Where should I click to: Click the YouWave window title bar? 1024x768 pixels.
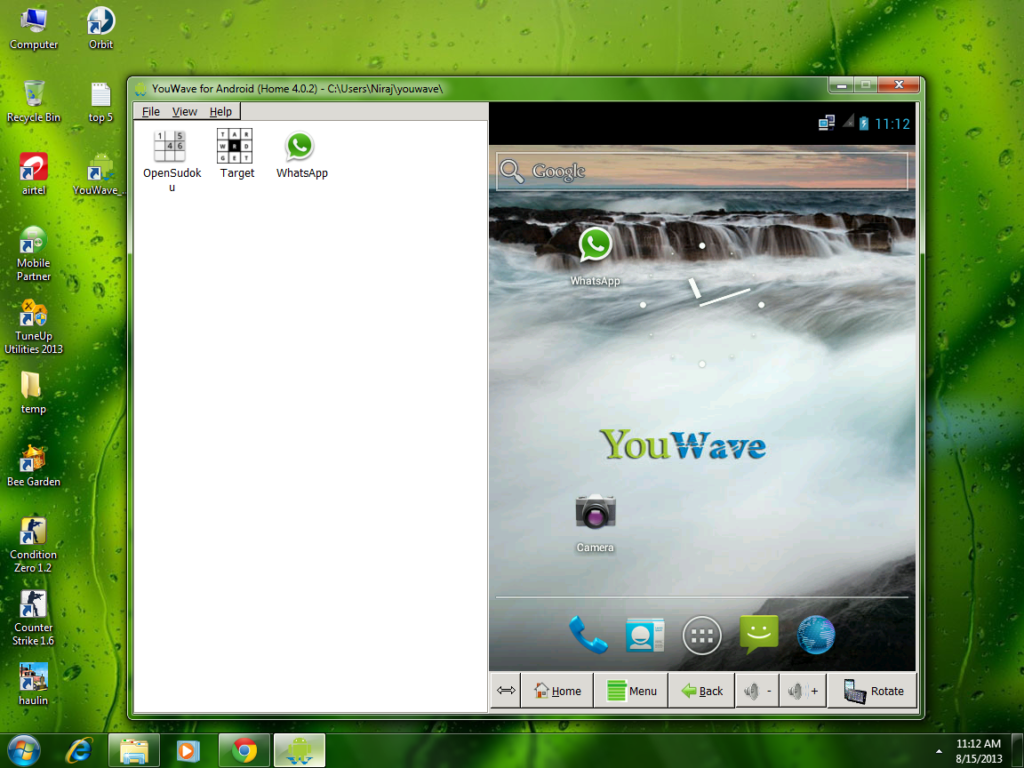pos(480,88)
